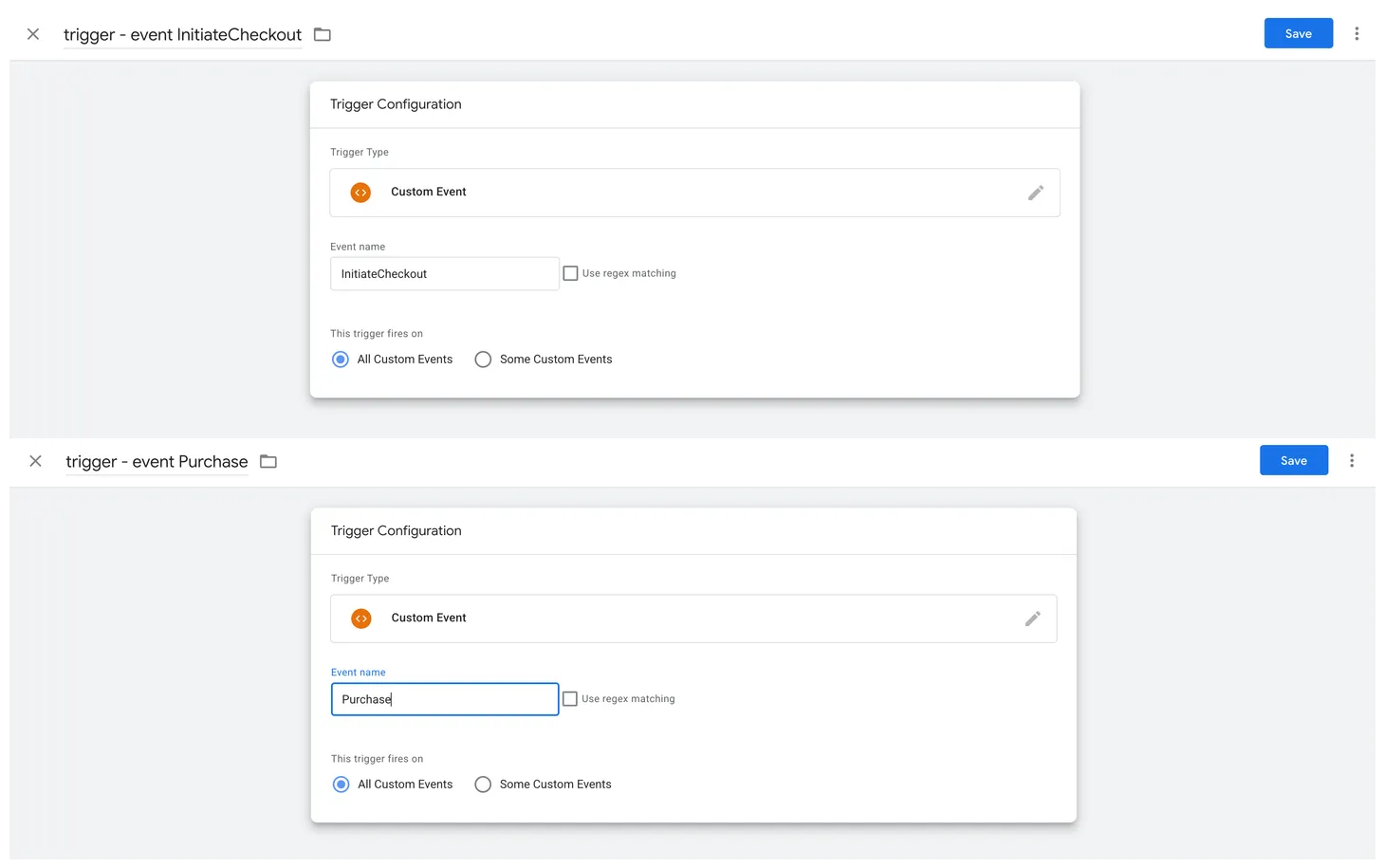The width and height of the screenshot is (1385, 868).
Task: Select All Custom Events in InitiateCheckout trigger
Action: (341, 360)
